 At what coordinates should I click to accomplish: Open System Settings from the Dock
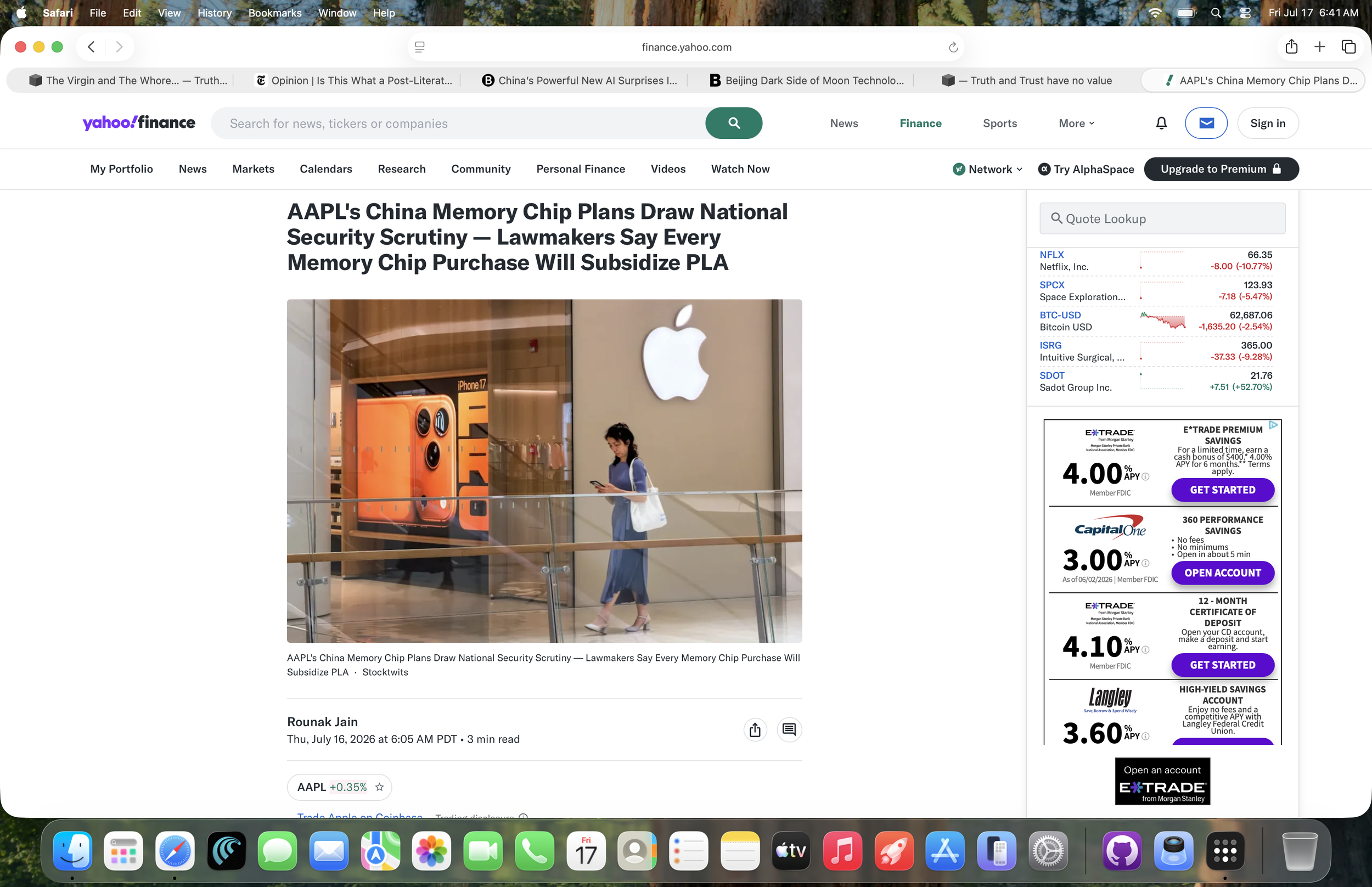point(1048,851)
